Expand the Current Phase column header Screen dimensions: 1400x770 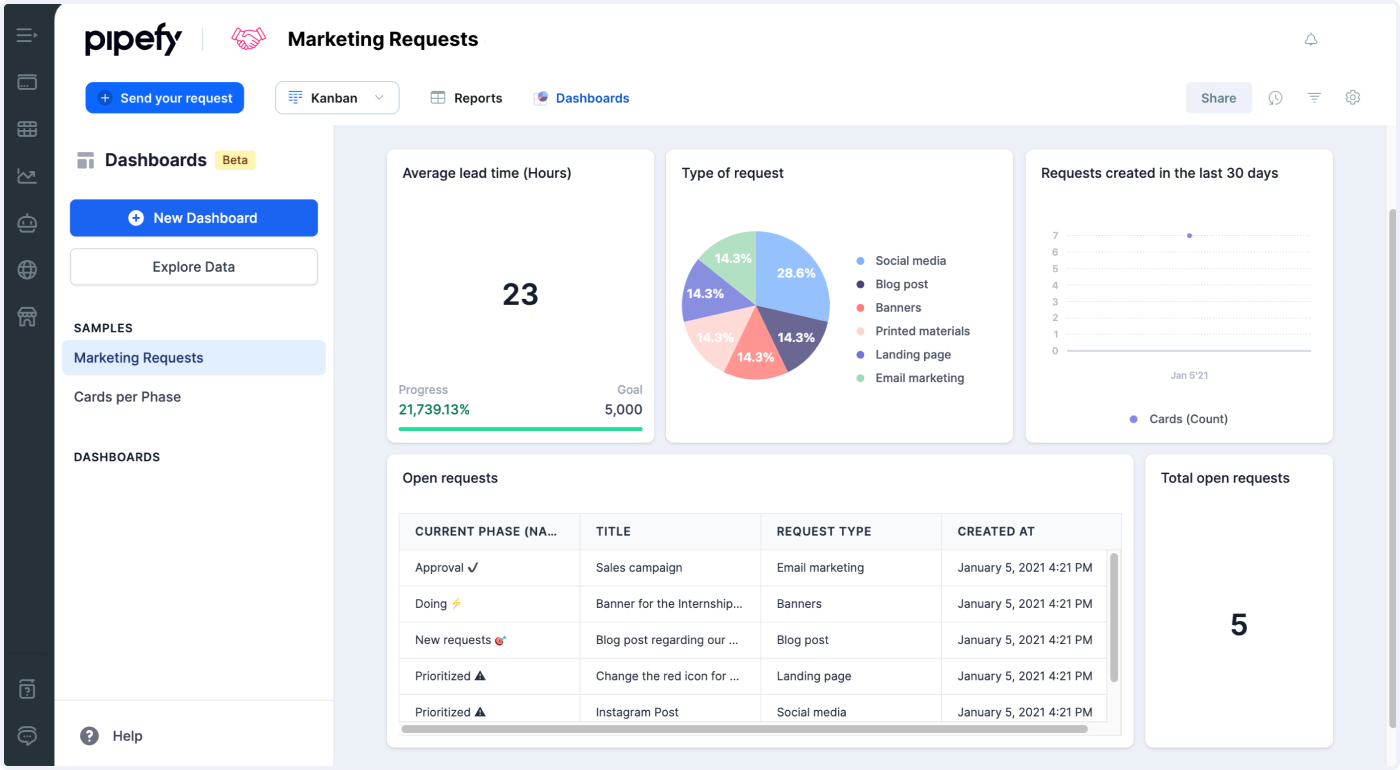point(489,531)
